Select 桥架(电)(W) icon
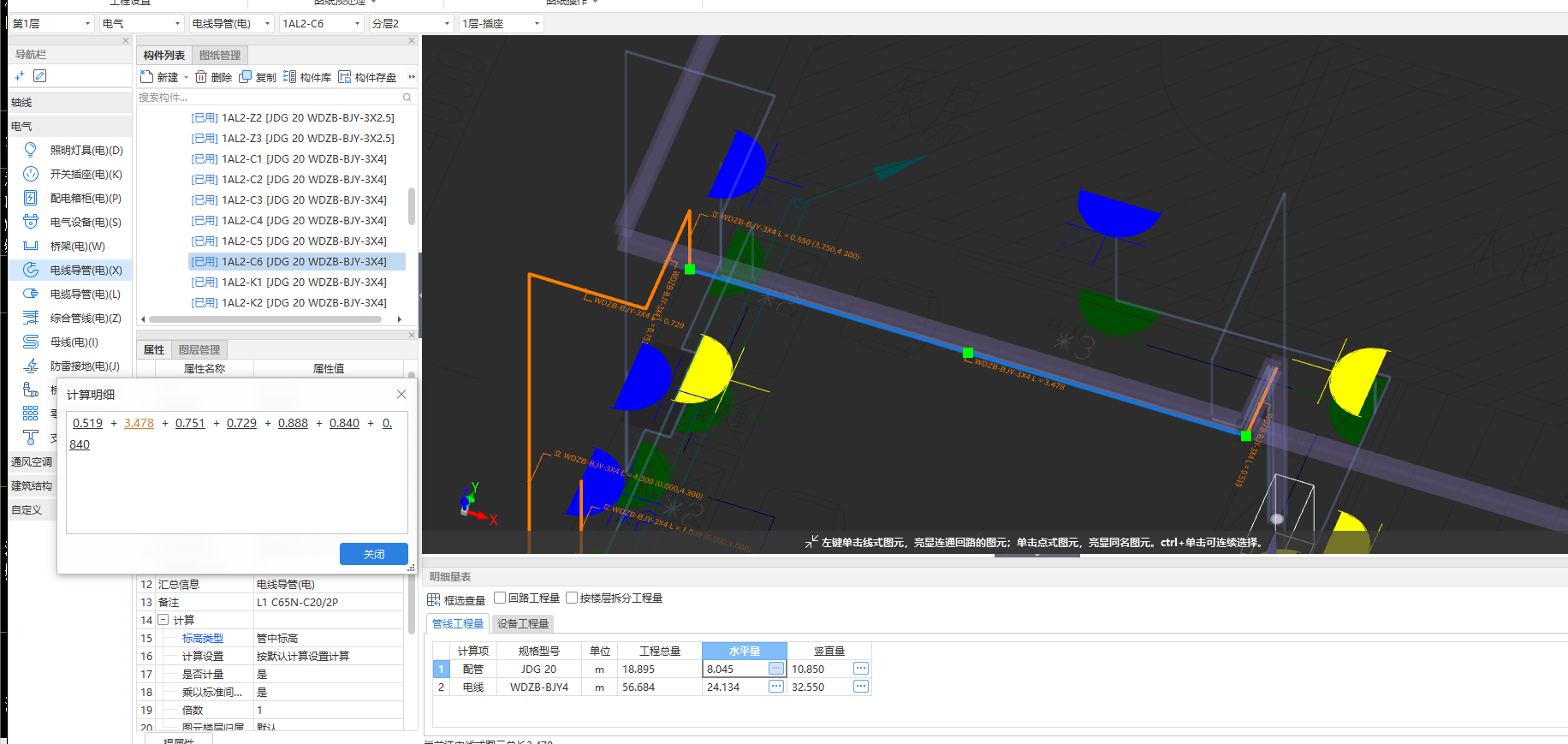 (31, 246)
